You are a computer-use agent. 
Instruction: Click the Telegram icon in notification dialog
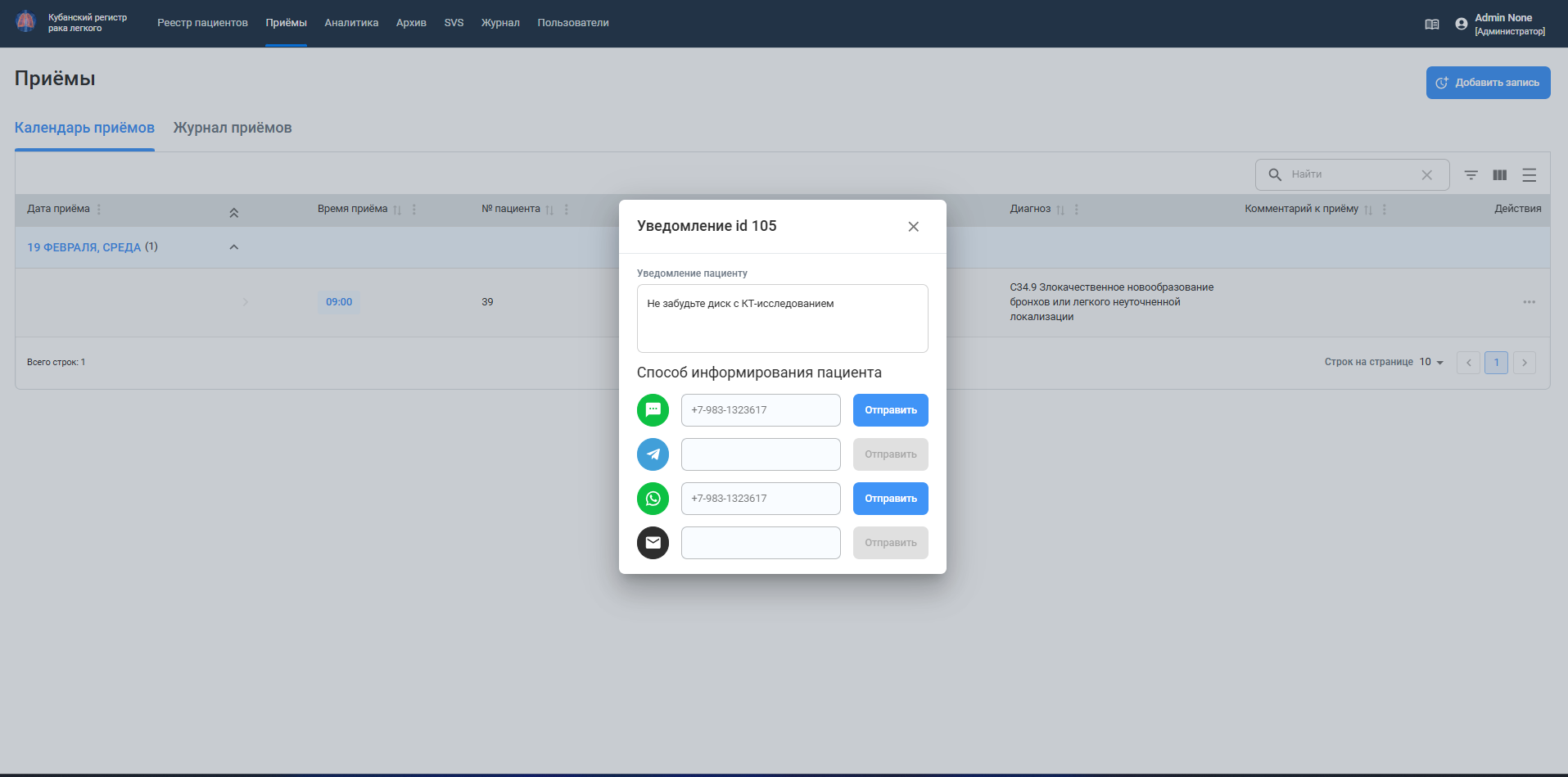pos(653,454)
